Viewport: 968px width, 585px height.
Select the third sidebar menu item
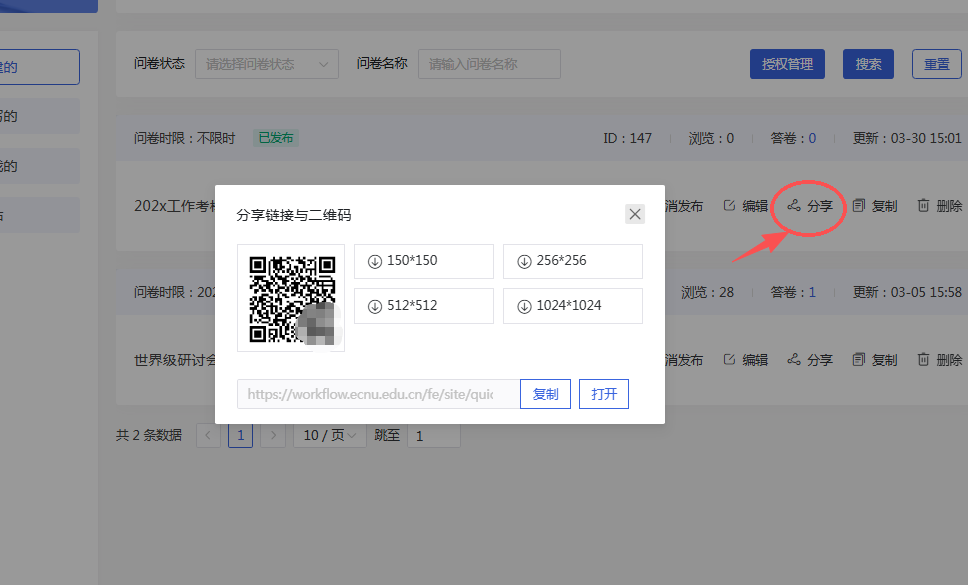[x=40, y=165]
